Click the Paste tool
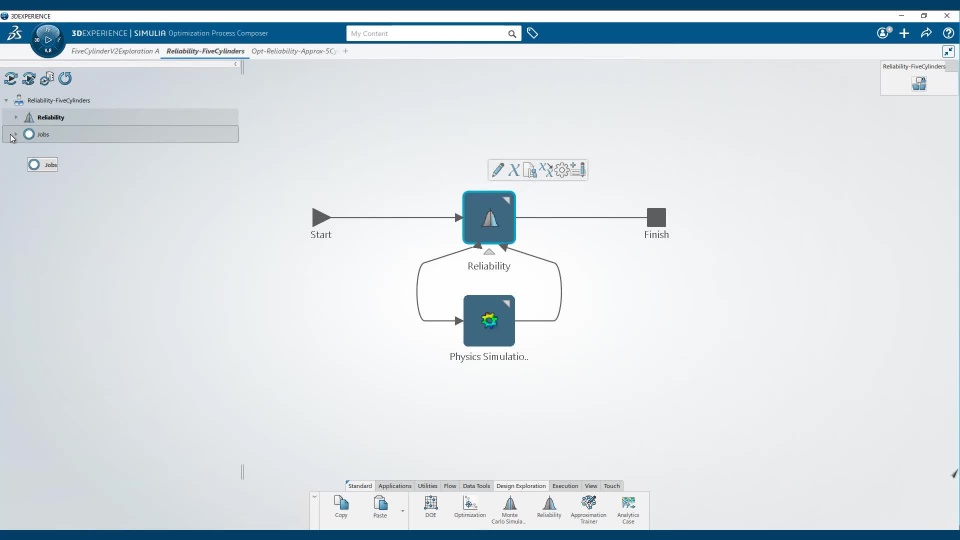The width and height of the screenshot is (960, 540). pos(380,507)
